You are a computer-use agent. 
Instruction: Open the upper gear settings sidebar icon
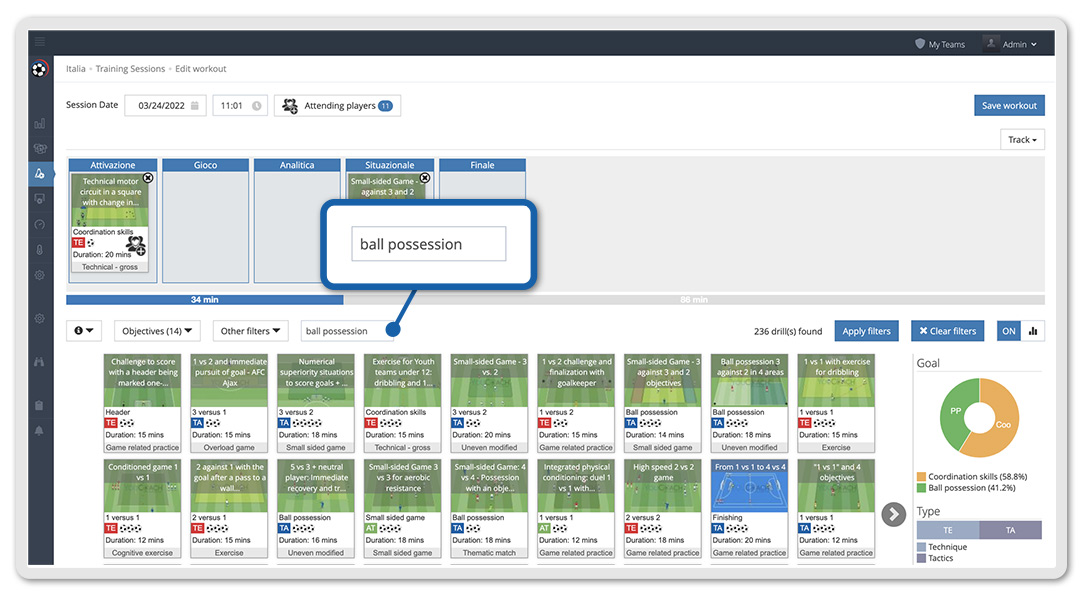click(x=40, y=275)
